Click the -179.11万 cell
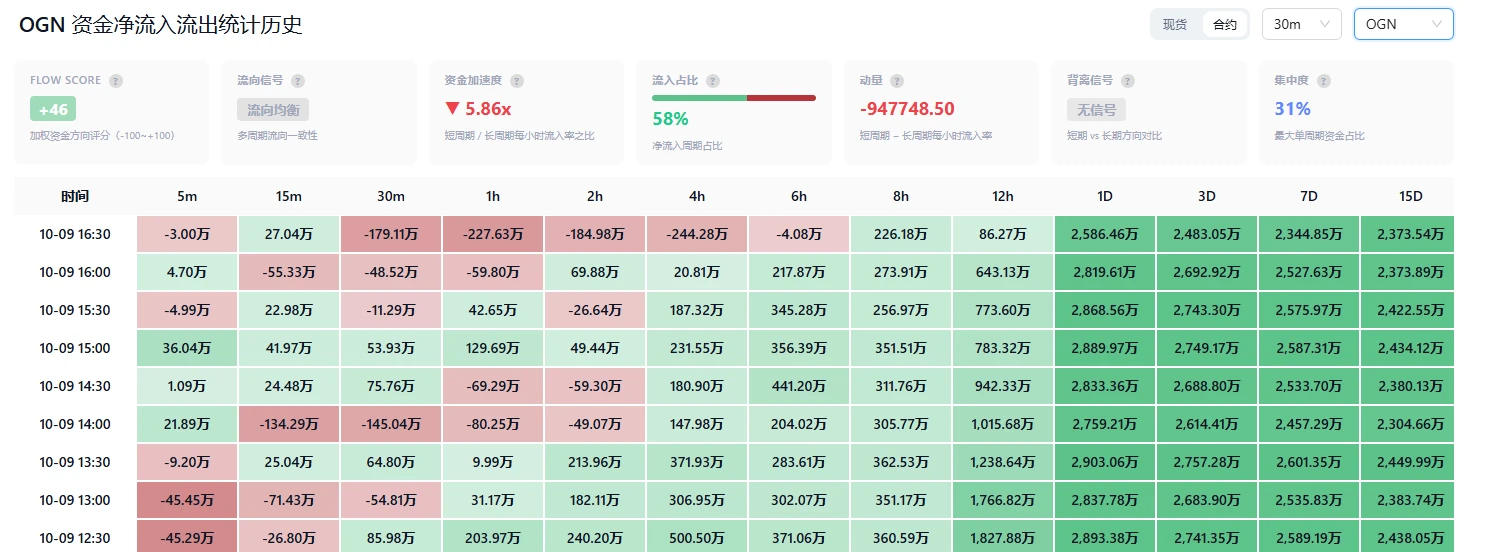The width and height of the screenshot is (1510, 552). [391, 234]
